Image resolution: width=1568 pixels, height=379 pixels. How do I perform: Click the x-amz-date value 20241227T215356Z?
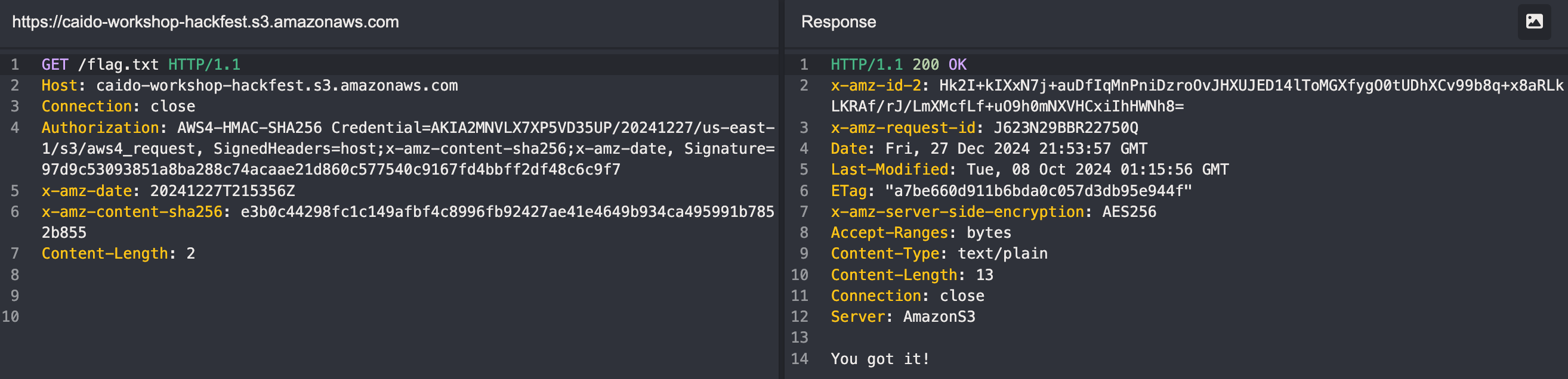pos(222,191)
